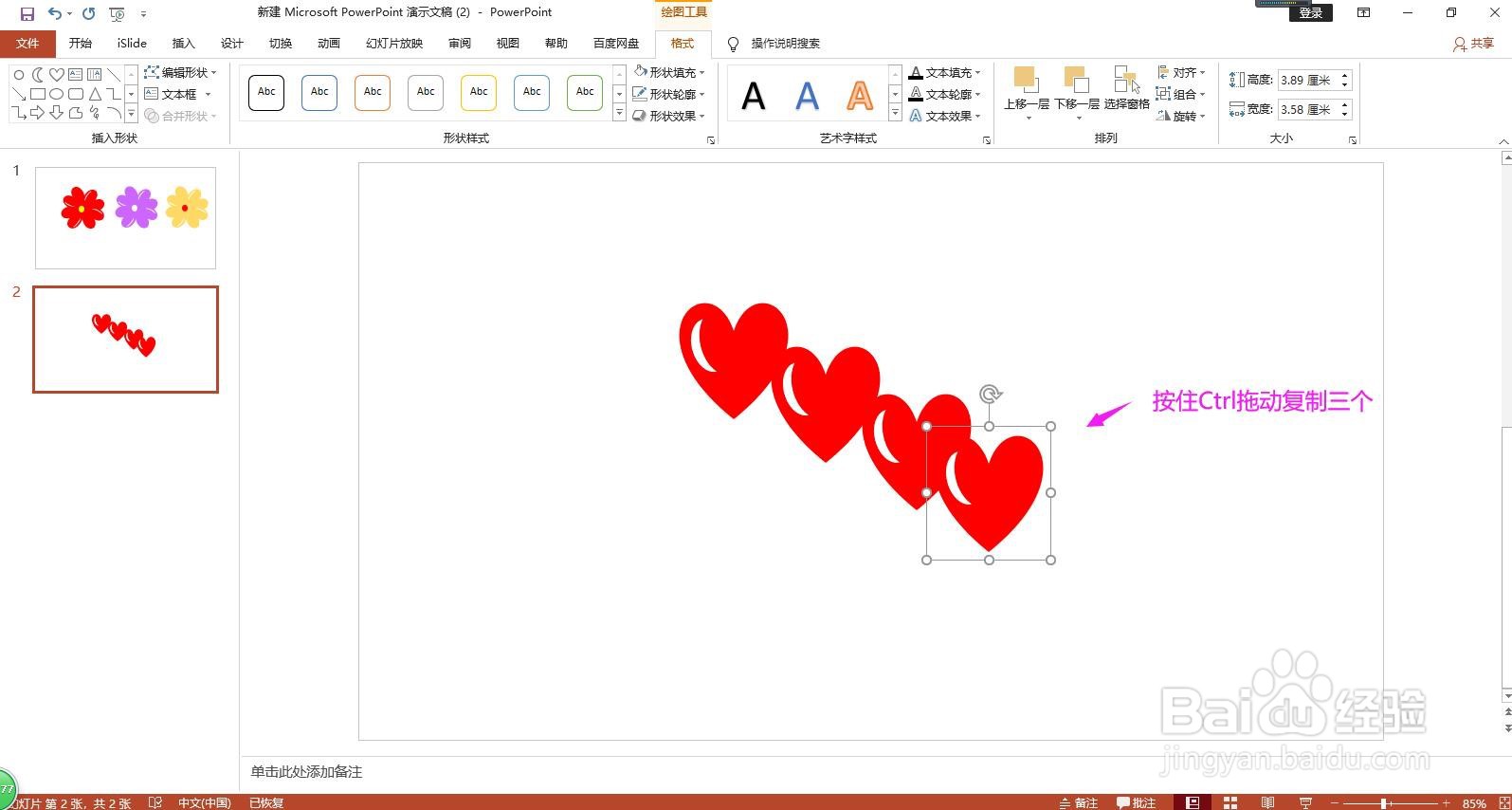Switch to Slide Sorter view
Image resolution: width=1512 pixels, height=810 pixels.
1230,802
